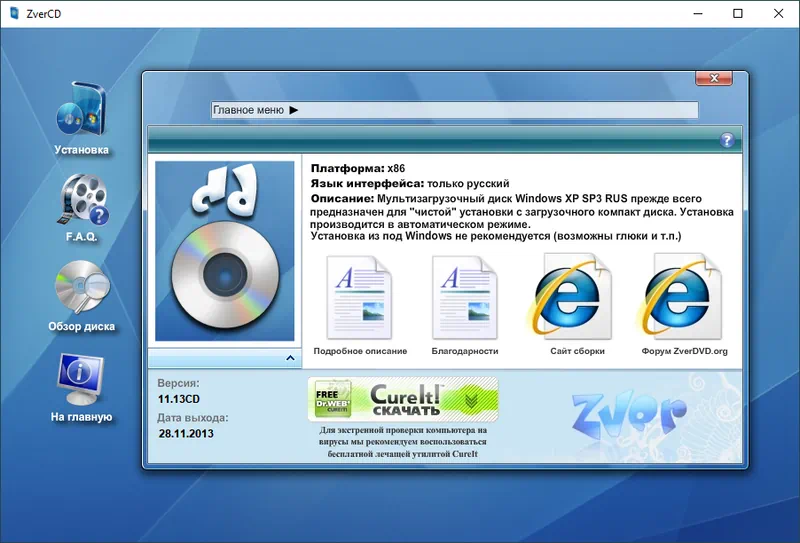Click the Установка label
The width and height of the screenshot is (800, 543).
[82, 150]
